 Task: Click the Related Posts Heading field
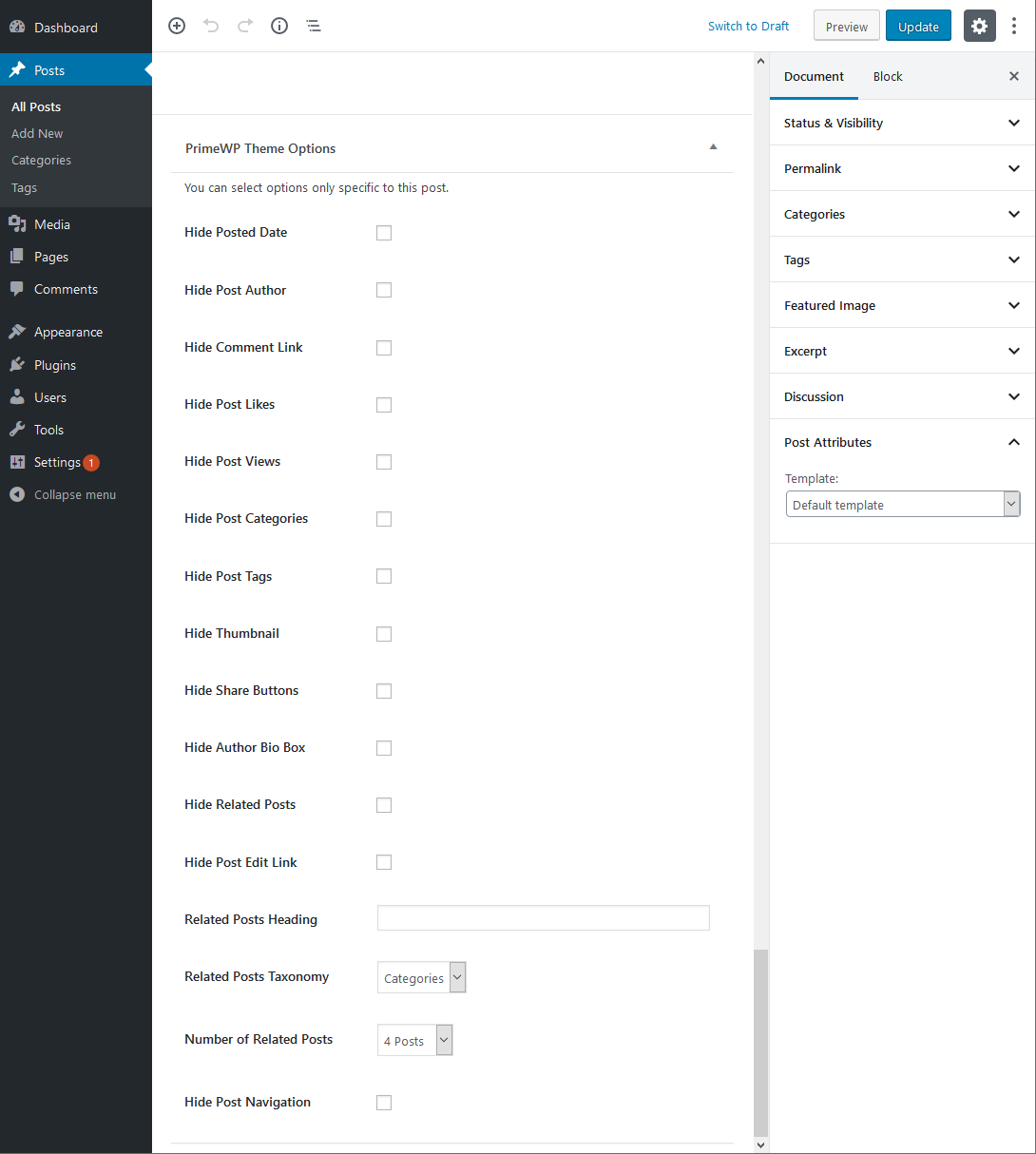tap(544, 917)
